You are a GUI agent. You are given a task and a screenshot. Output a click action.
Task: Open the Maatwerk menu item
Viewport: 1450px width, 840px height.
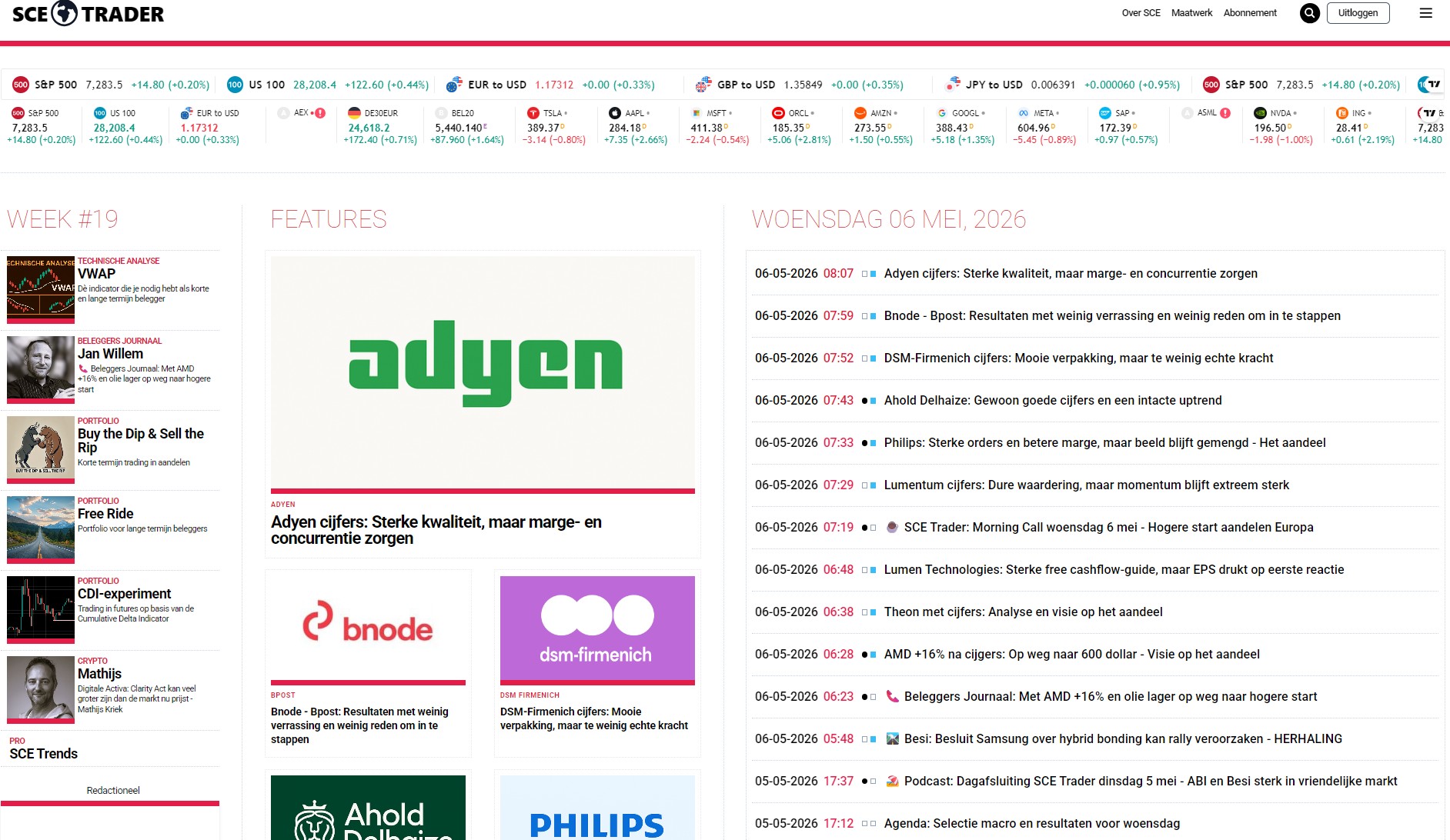[1191, 13]
